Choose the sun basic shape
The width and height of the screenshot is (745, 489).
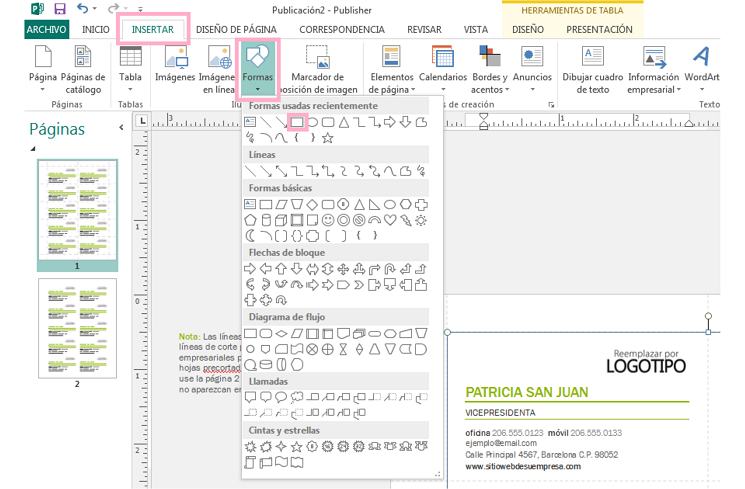pos(421,220)
